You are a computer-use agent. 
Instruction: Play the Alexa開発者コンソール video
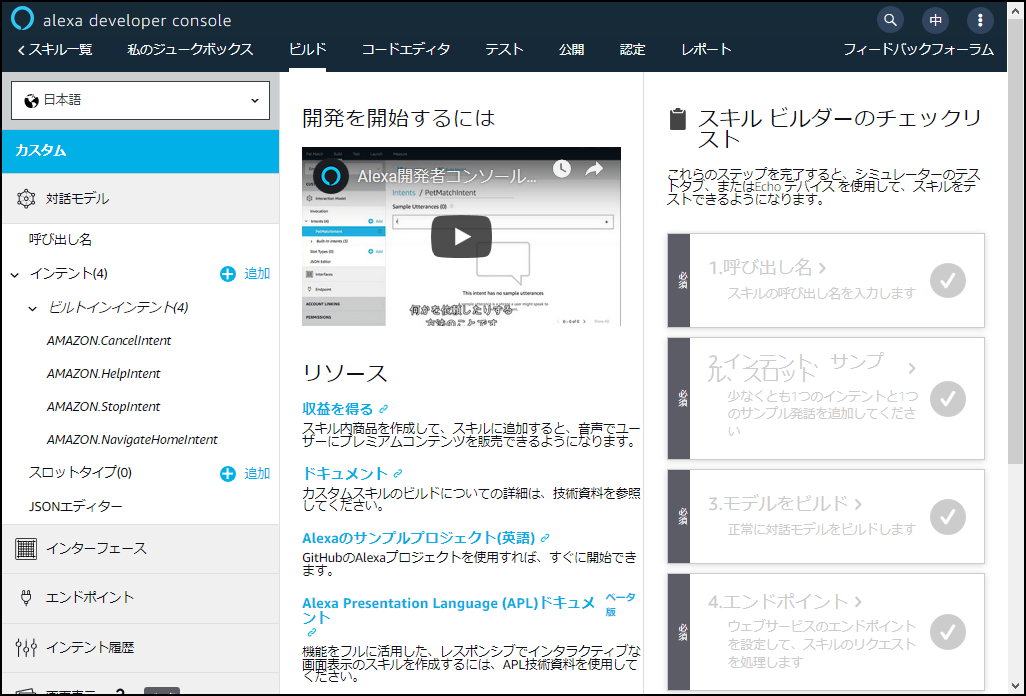[x=461, y=236]
